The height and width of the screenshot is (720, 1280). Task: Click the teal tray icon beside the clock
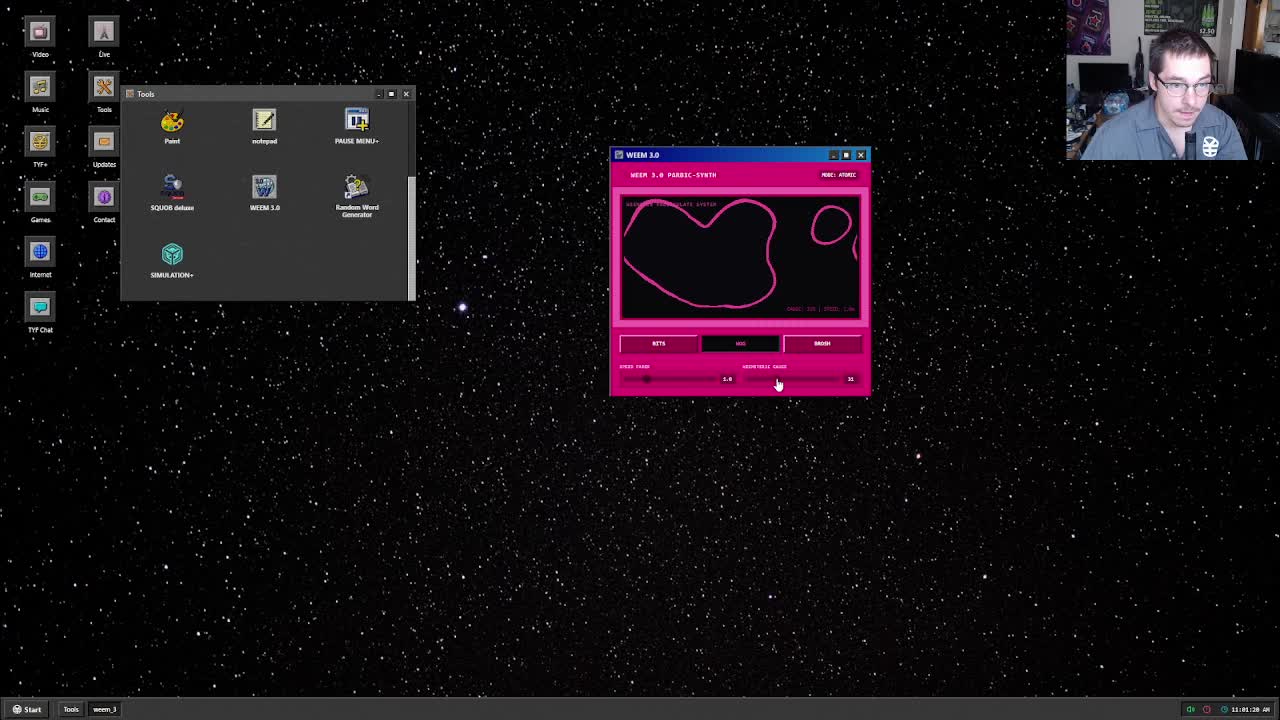tap(1224, 709)
